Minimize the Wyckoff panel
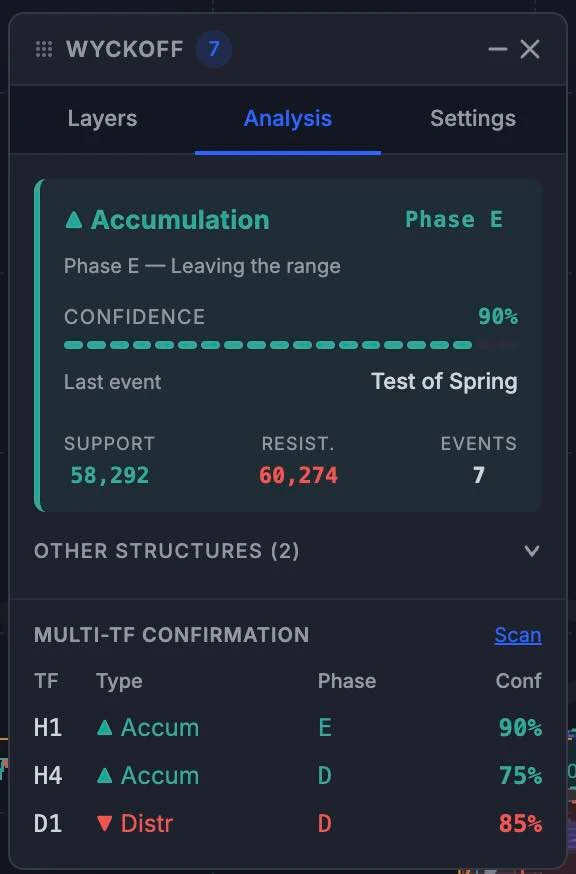Screen dimensions: 576x874 coord(497,49)
